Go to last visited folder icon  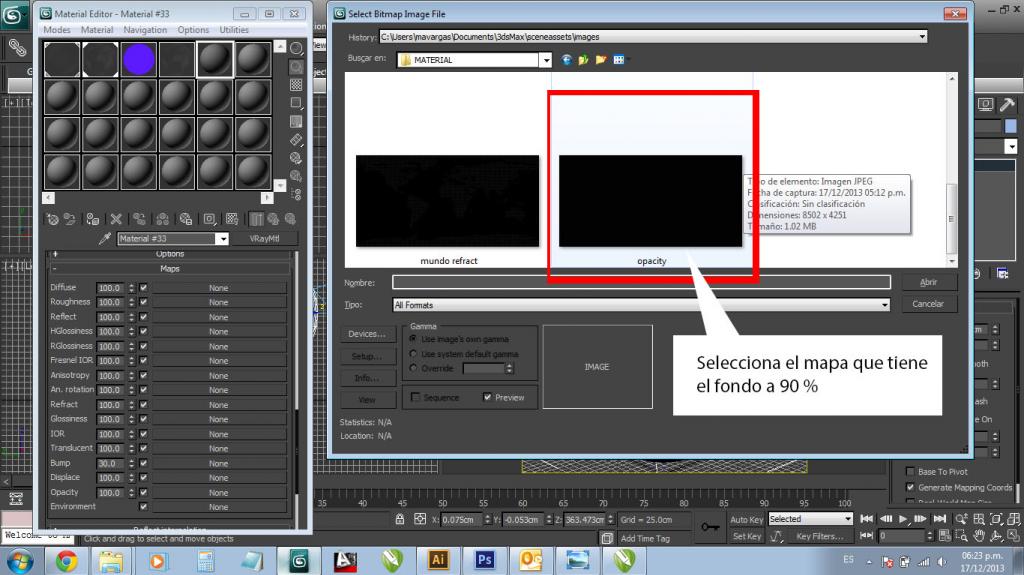567,60
